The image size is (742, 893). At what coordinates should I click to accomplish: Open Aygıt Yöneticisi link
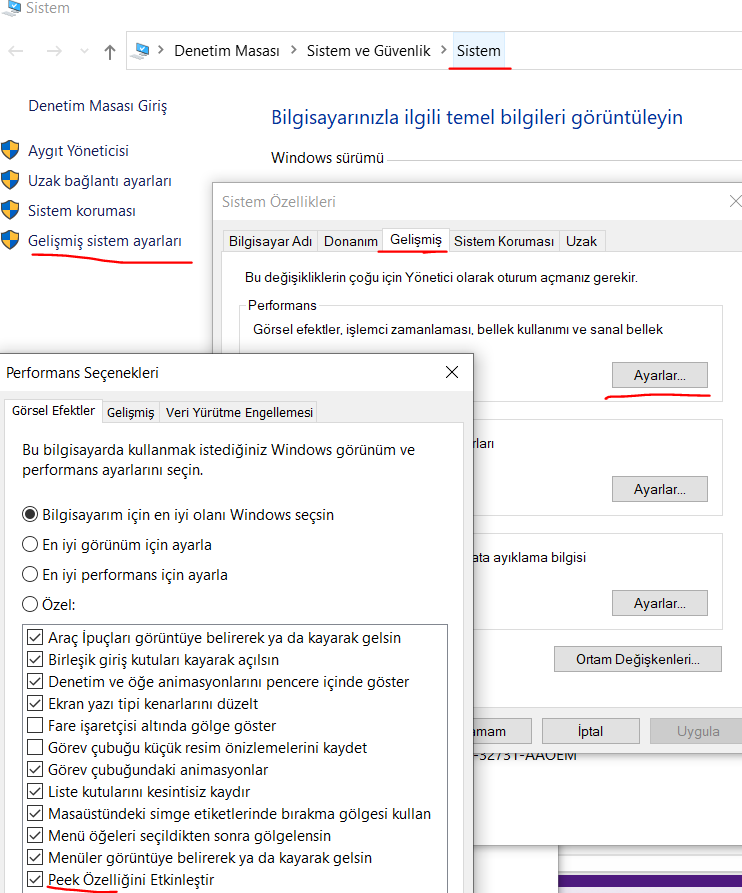pyautogui.click(x=79, y=151)
